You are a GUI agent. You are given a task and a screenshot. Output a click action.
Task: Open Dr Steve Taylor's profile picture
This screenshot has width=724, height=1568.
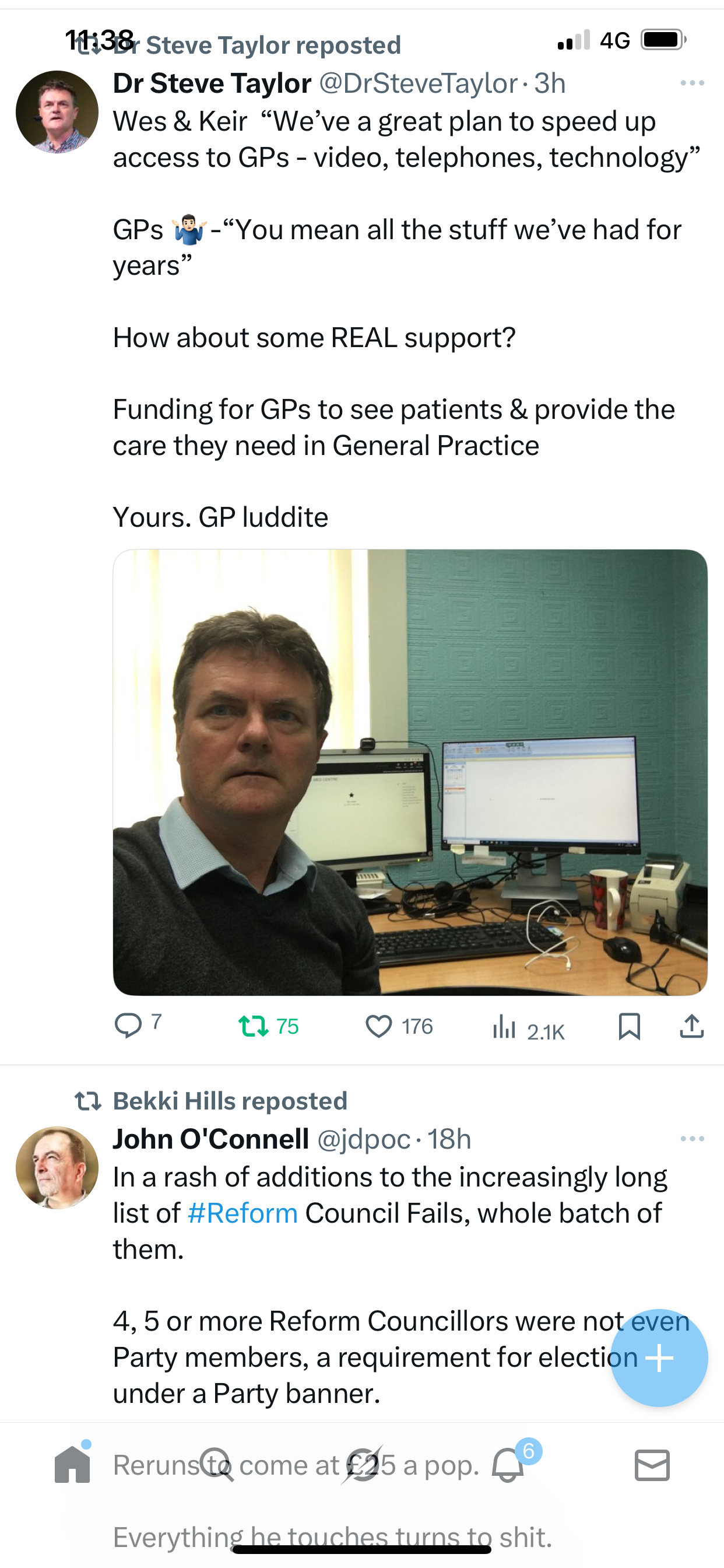click(x=57, y=112)
